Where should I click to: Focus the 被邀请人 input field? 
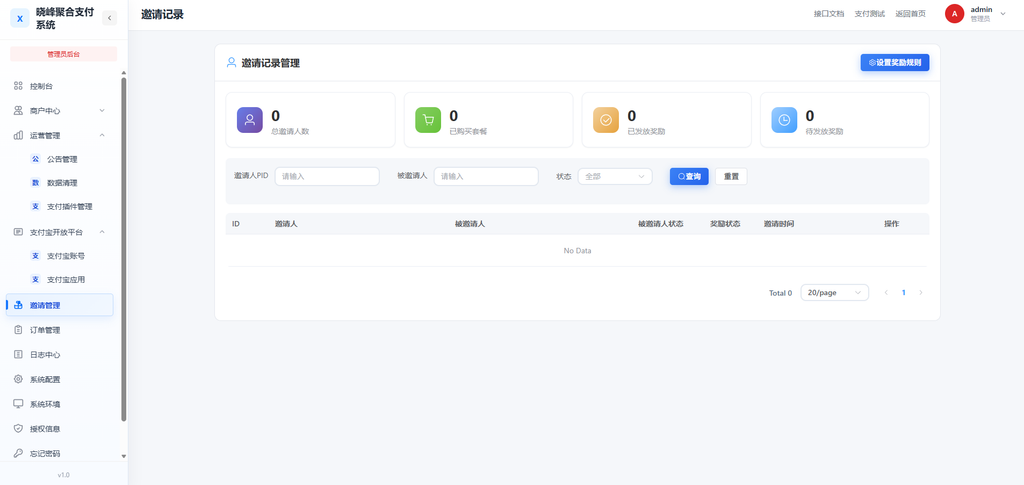pyautogui.click(x=486, y=176)
